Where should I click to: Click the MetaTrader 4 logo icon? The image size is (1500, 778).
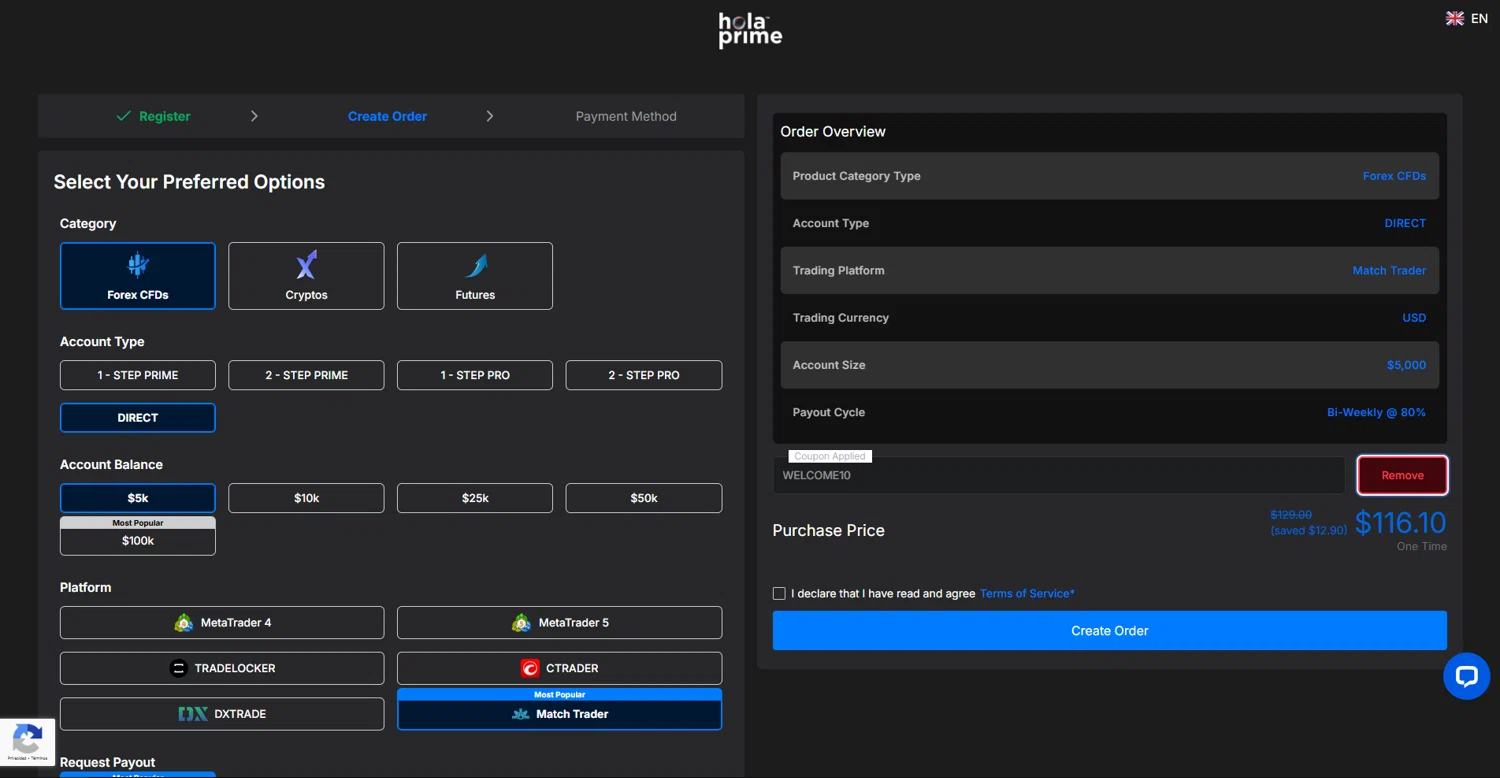[184, 623]
